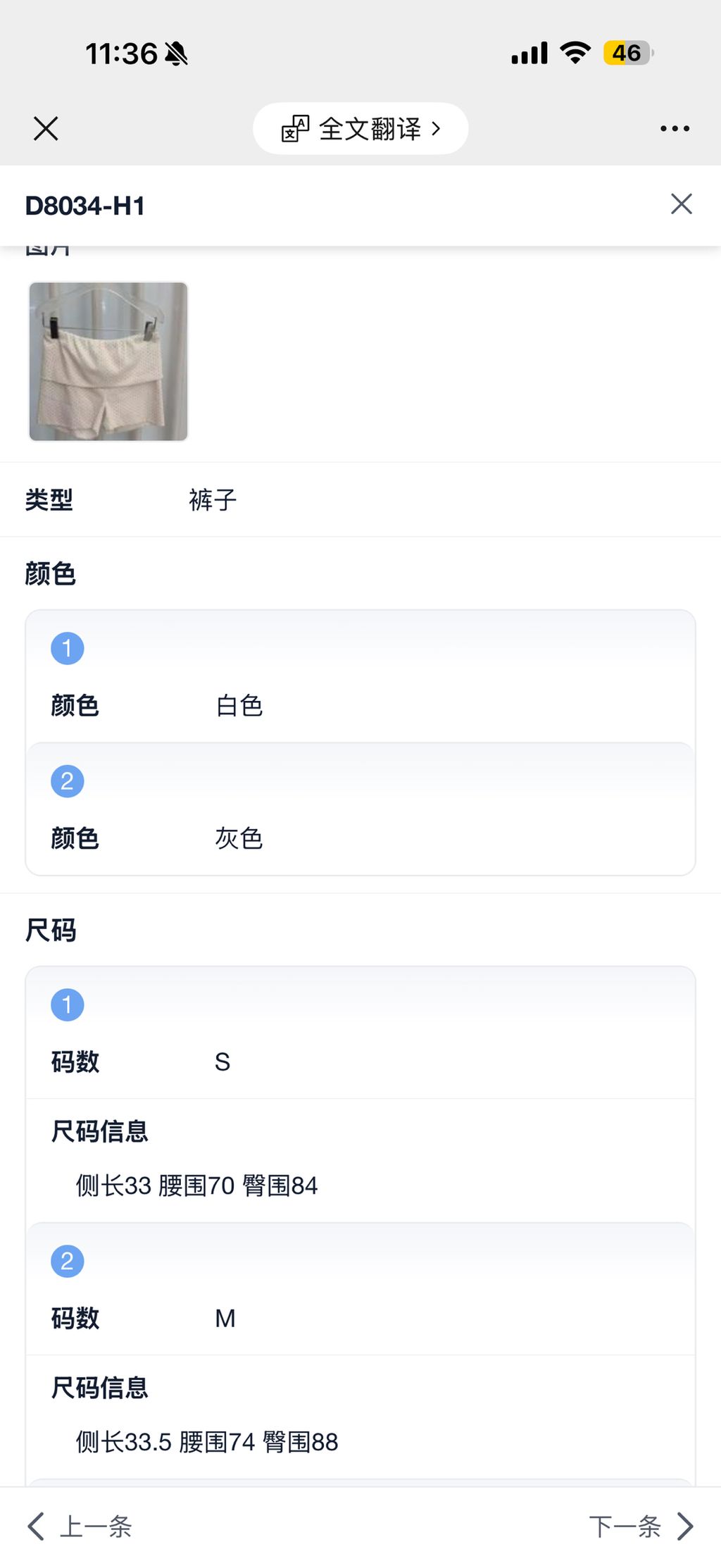
Task: Tap the 裤子 type value
Action: click(213, 500)
